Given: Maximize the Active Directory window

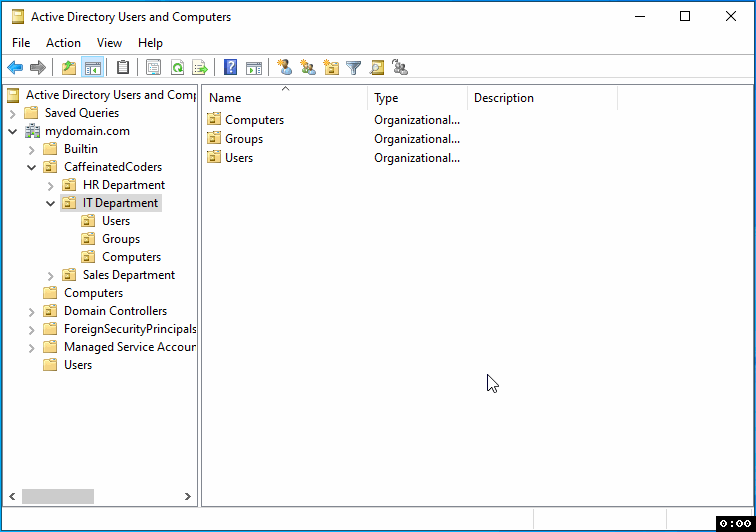Looking at the screenshot, I should 685,16.
